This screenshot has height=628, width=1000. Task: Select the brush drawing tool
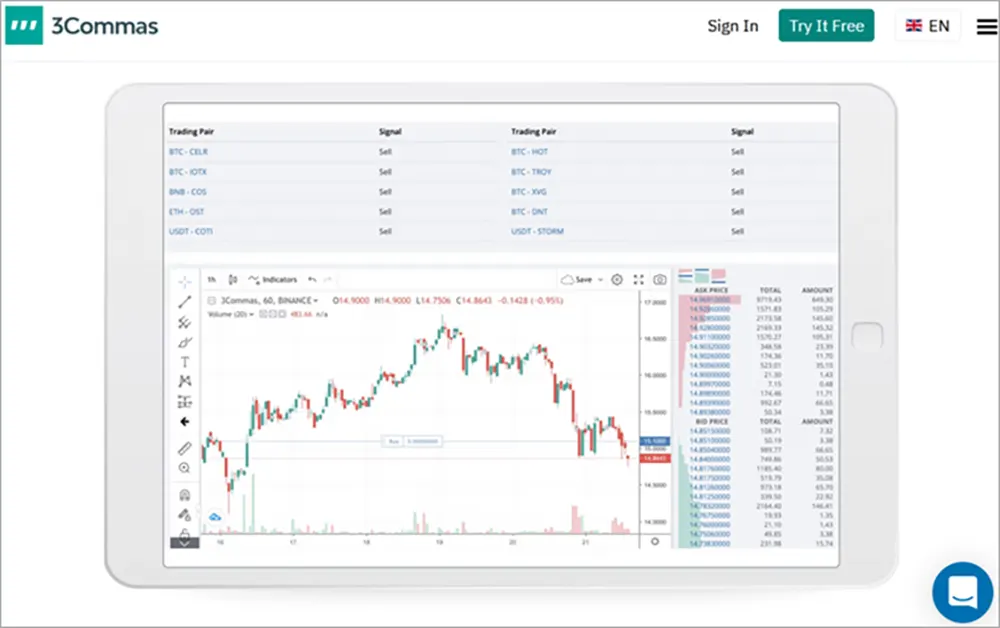(x=184, y=342)
